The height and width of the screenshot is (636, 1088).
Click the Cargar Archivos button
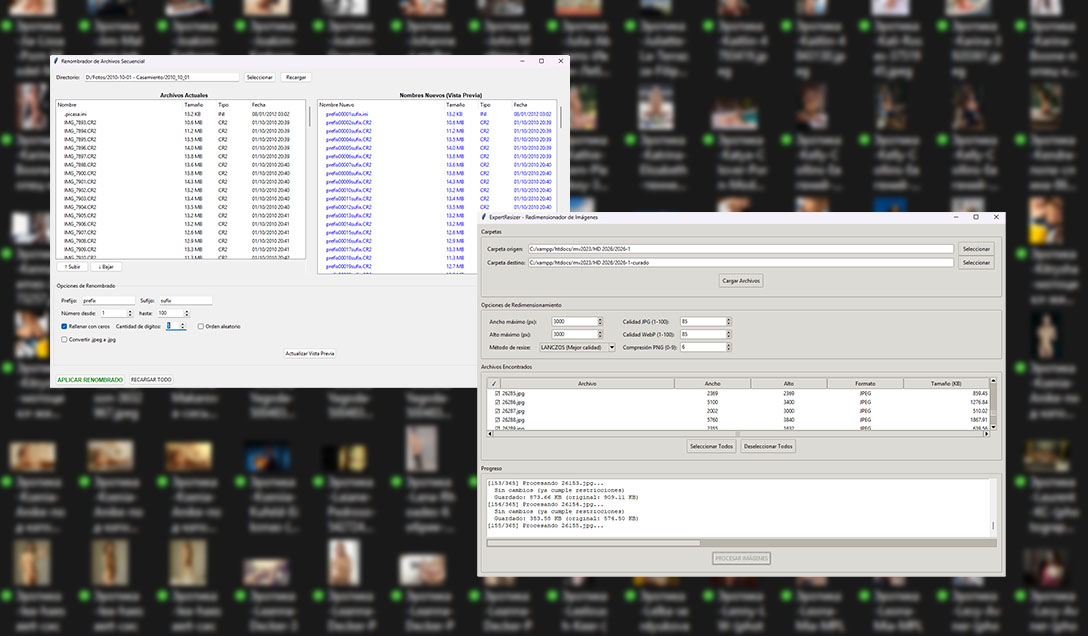tap(741, 281)
